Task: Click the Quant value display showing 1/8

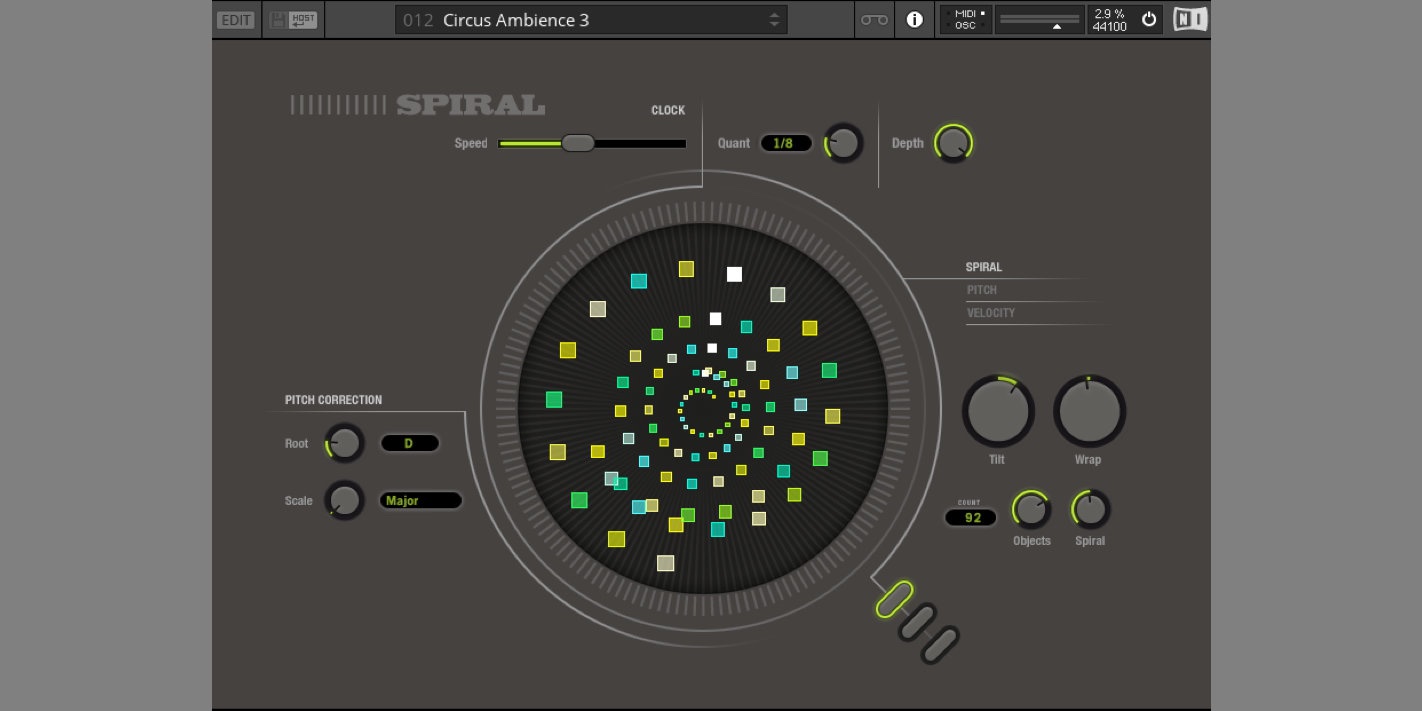Action: pyautogui.click(x=785, y=143)
